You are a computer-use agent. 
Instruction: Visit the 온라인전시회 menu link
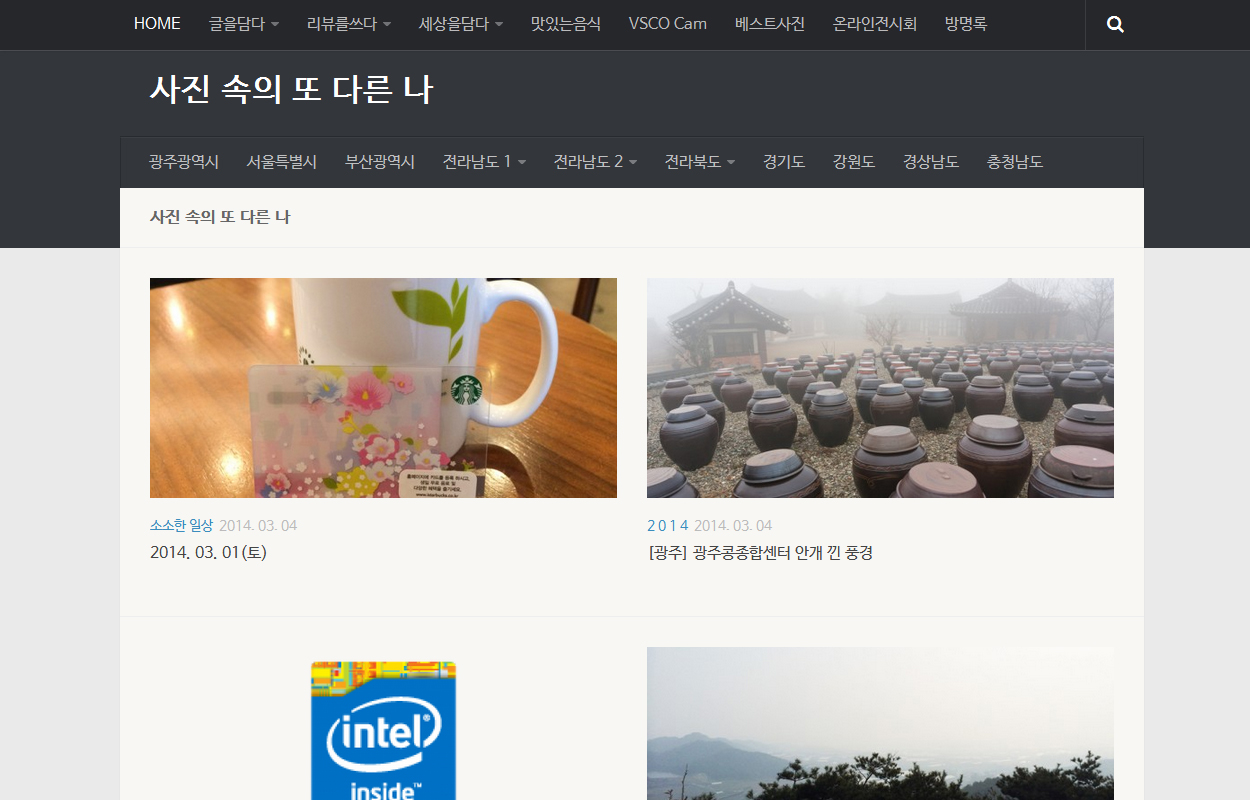[874, 24]
